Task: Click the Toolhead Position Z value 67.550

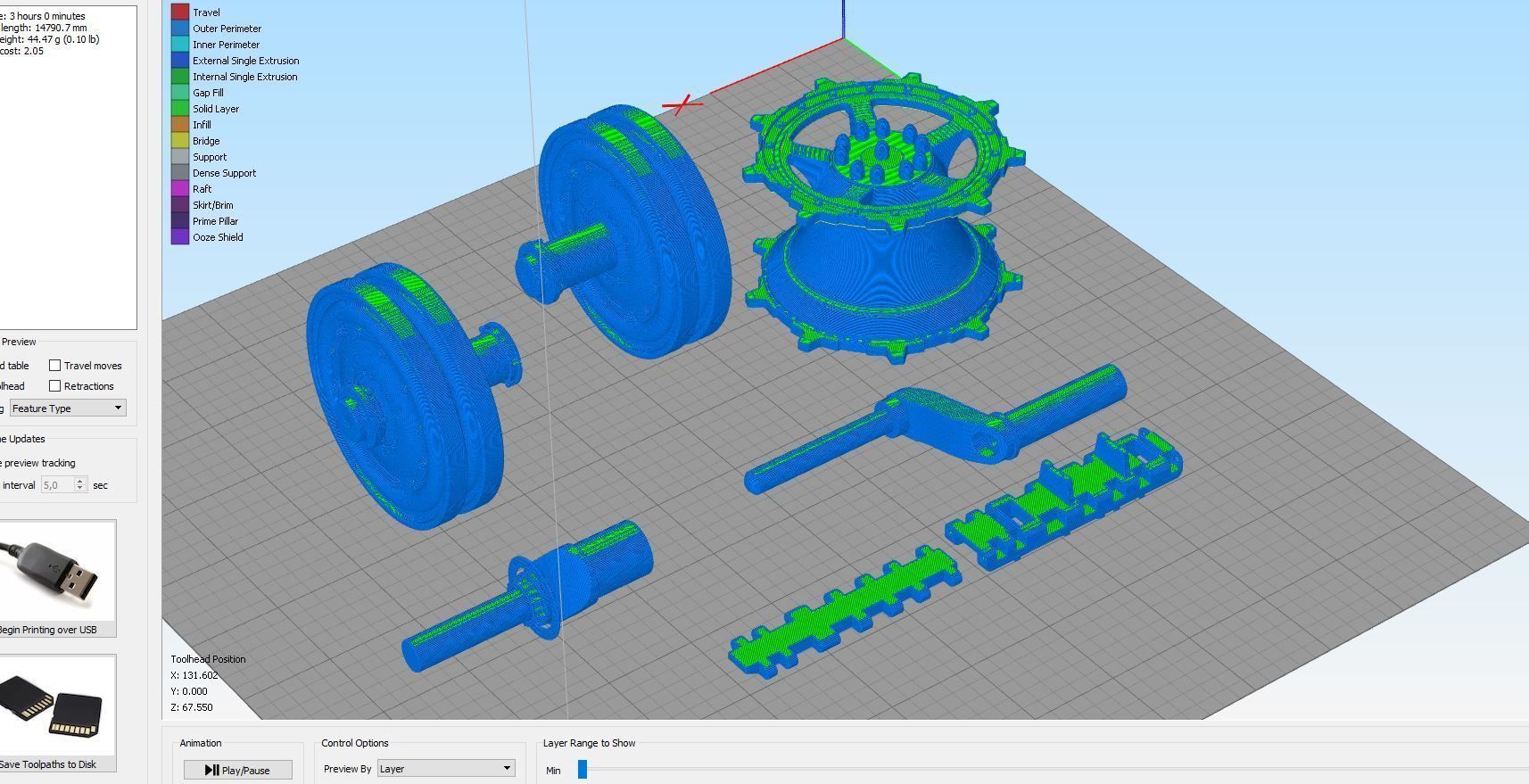Action: click(192, 707)
